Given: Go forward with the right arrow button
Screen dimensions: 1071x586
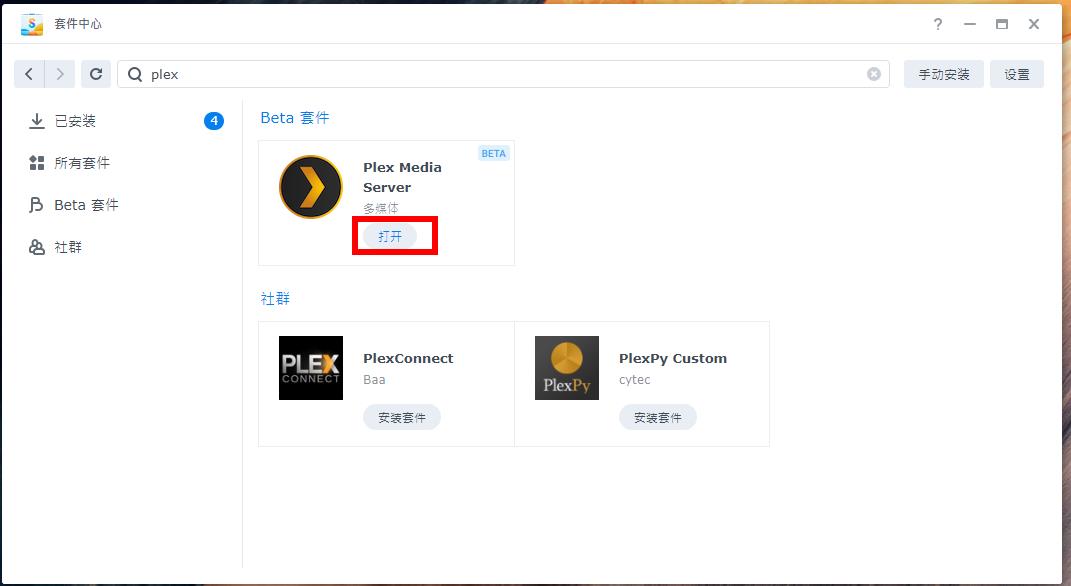Looking at the screenshot, I should tap(60, 74).
